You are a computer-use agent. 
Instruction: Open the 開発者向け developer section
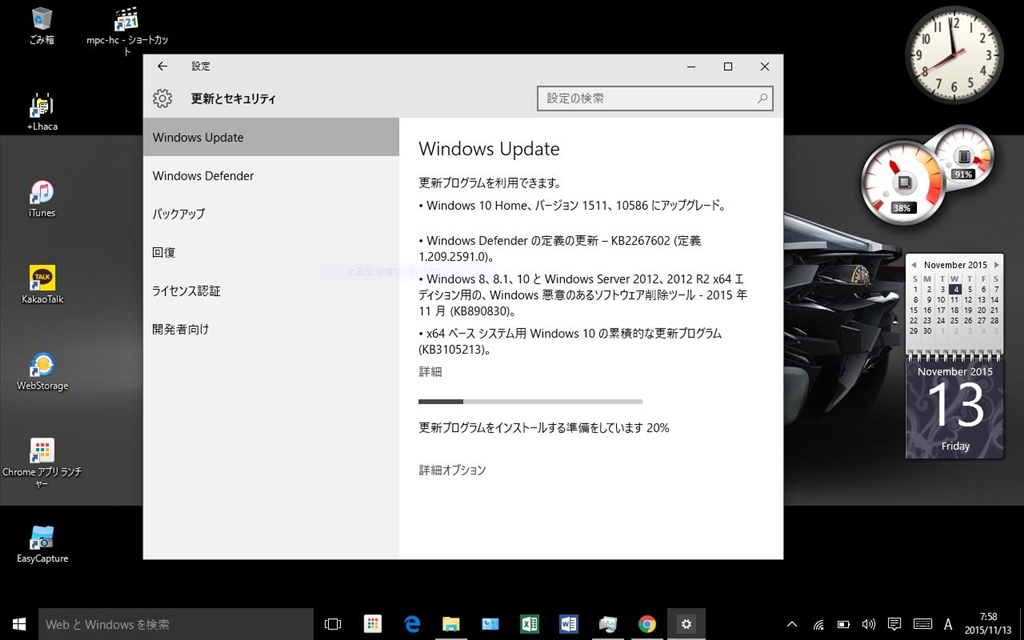coord(271,329)
